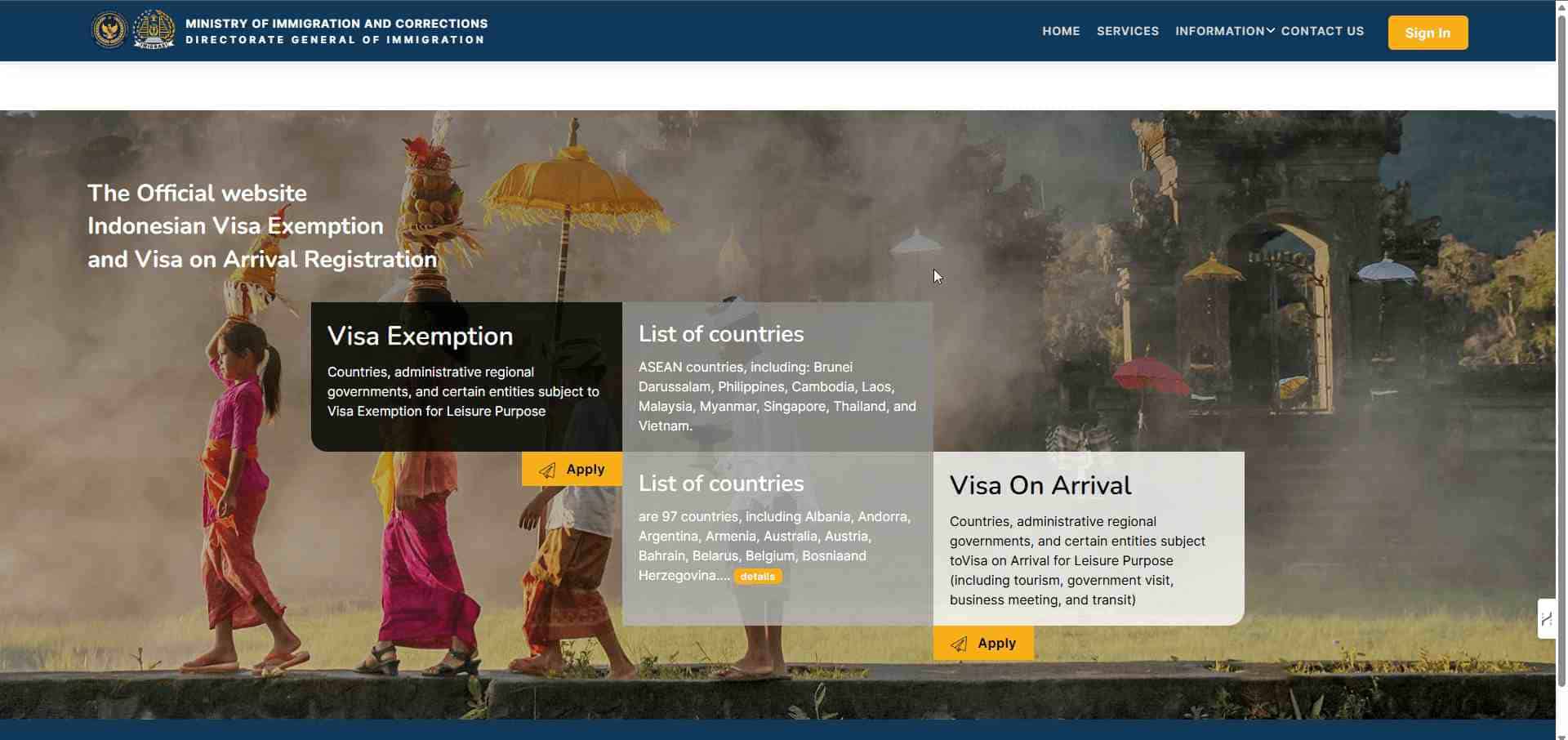Screen dimensions: 1568x740
Task: Navigate to Contact Us
Action: click(x=1322, y=31)
